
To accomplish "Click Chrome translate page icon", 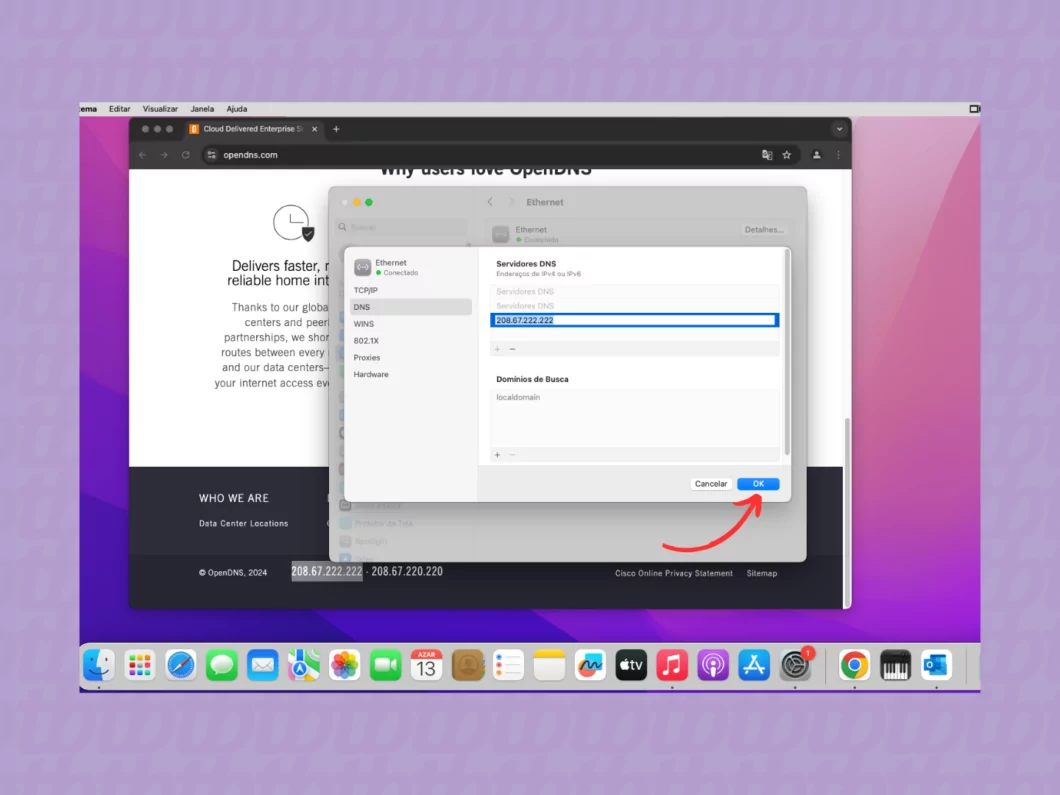I will point(767,155).
